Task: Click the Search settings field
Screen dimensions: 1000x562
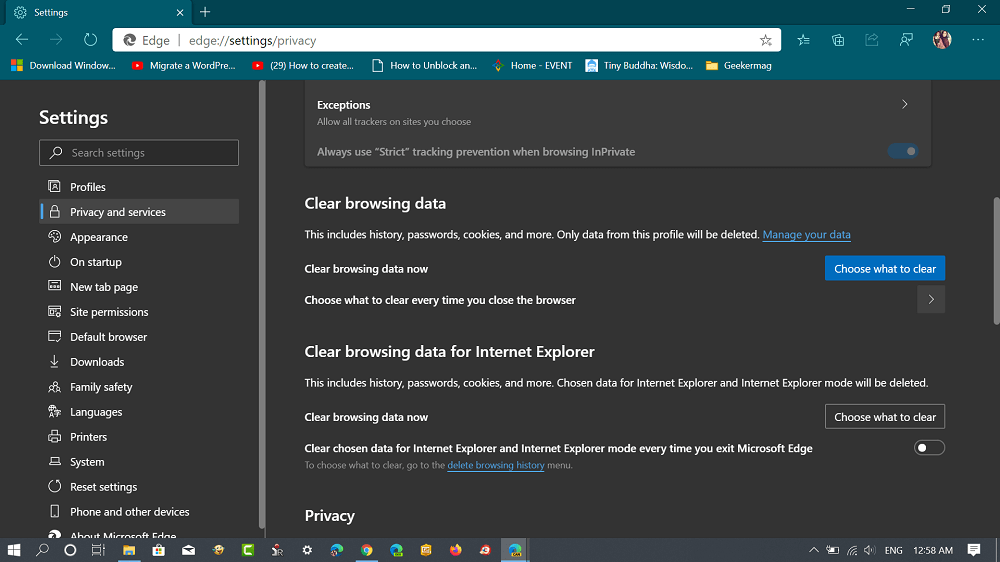Action: [x=139, y=152]
